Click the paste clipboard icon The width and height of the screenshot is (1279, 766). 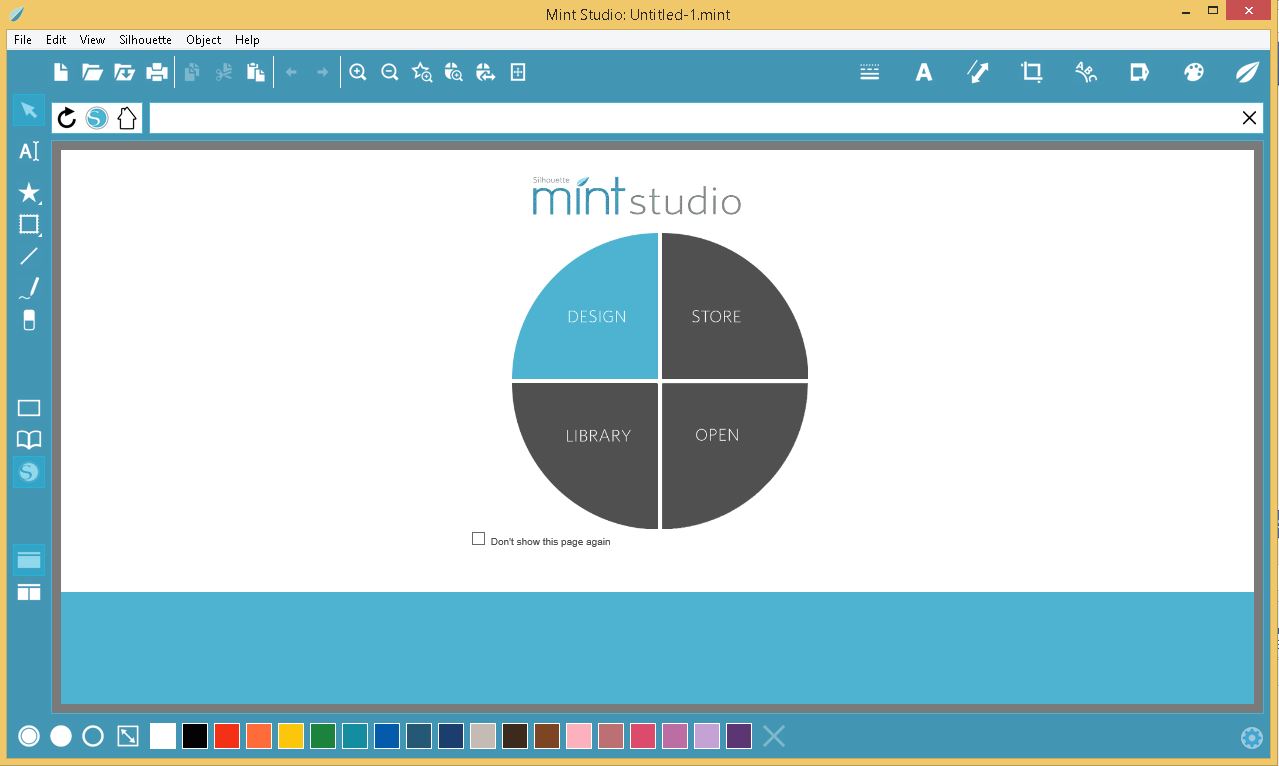[256, 72]
